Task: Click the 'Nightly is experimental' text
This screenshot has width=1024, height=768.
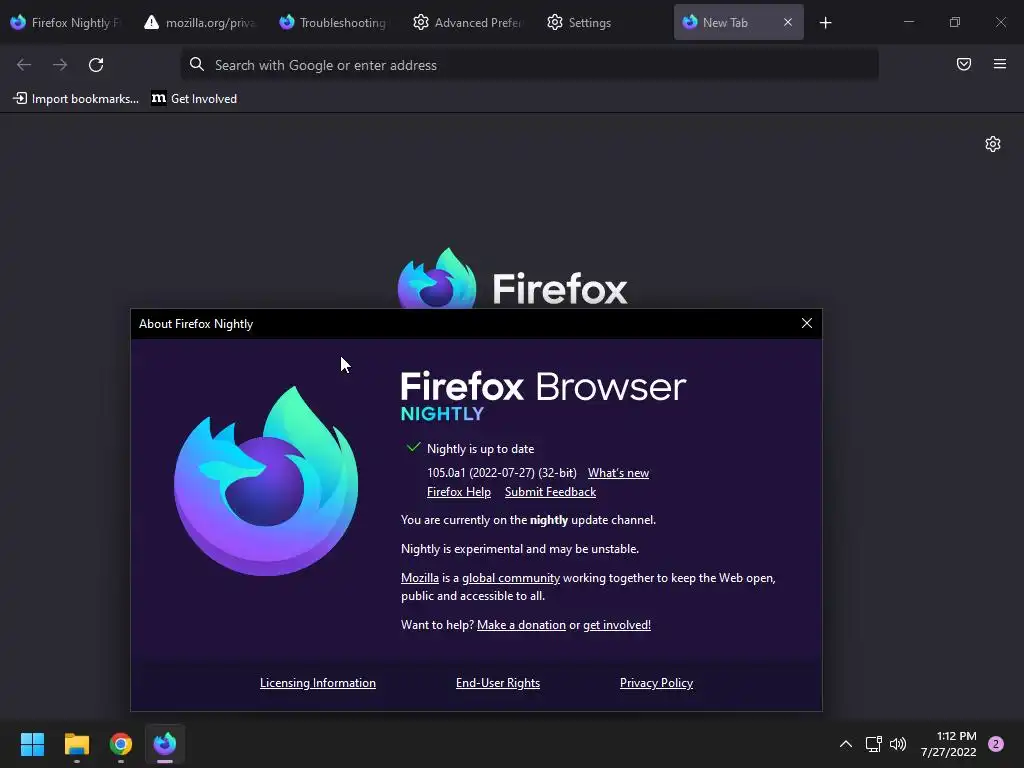Action: click(x=520, y=549)
